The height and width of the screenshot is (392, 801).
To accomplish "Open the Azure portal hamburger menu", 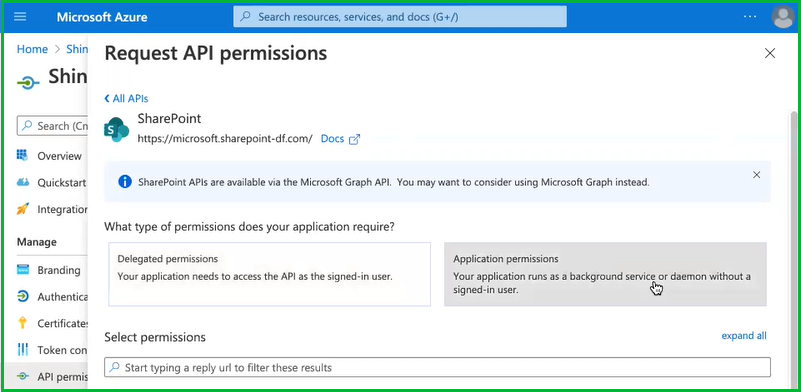I will pyautogui.click(x=20, y=17).
